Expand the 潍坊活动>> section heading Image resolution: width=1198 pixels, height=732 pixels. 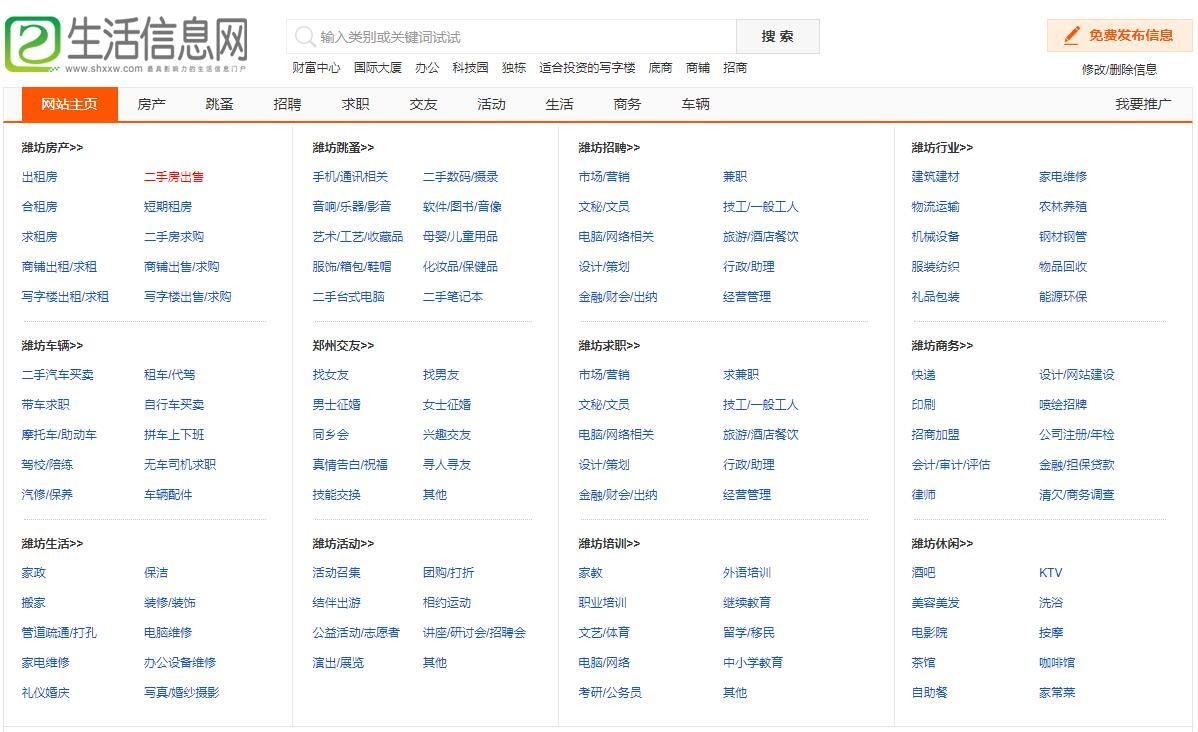point(343,543)
